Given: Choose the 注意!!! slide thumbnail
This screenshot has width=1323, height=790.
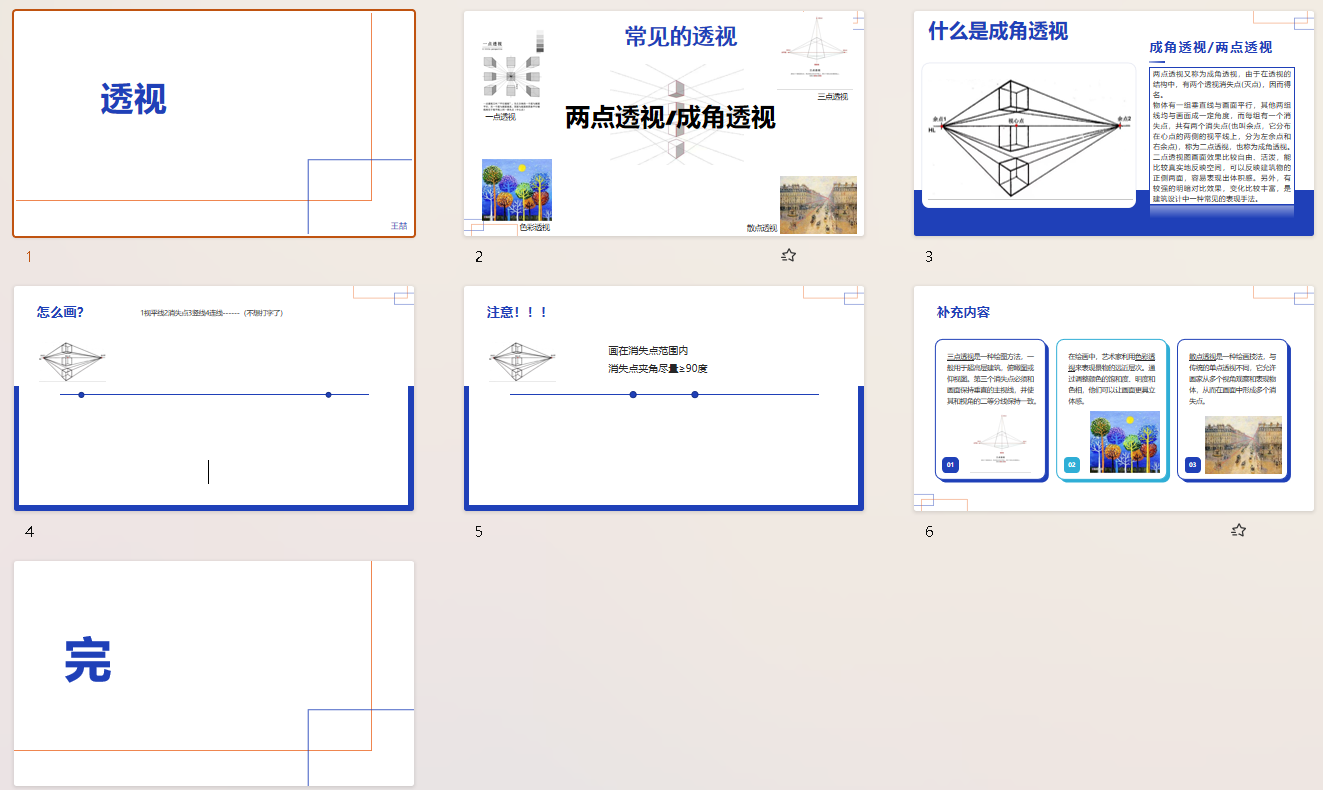Looking at the screenshot, I should 664,398.
